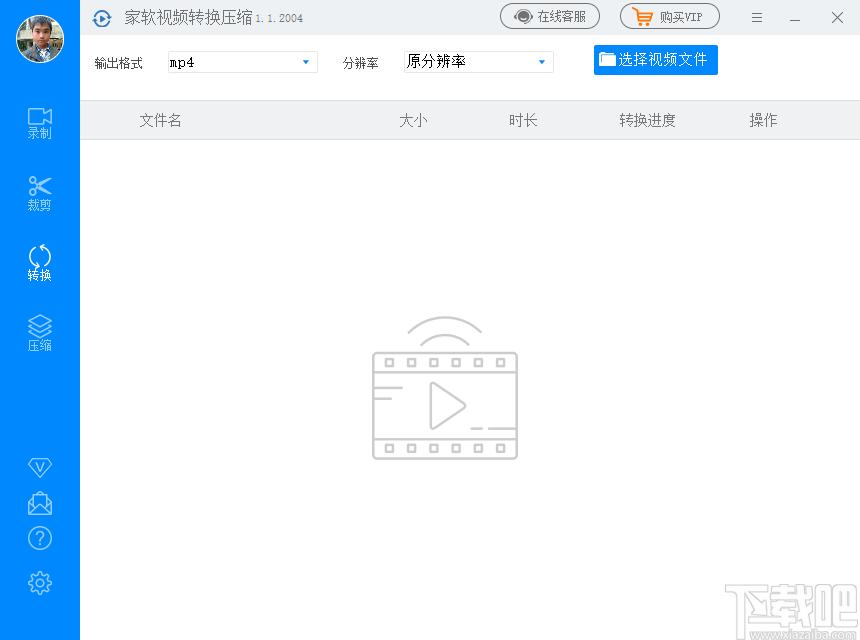
Task: Minimize the window
Action: point(795,18)
